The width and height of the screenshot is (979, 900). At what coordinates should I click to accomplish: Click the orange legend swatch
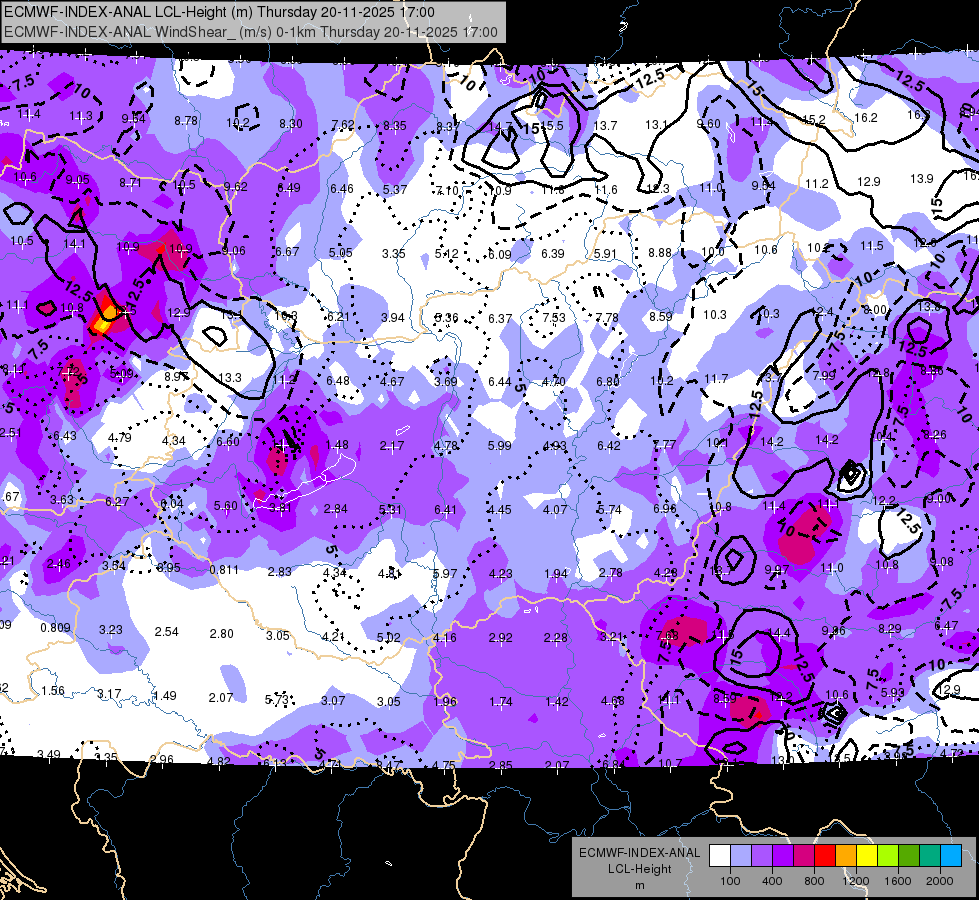point(846,856)
